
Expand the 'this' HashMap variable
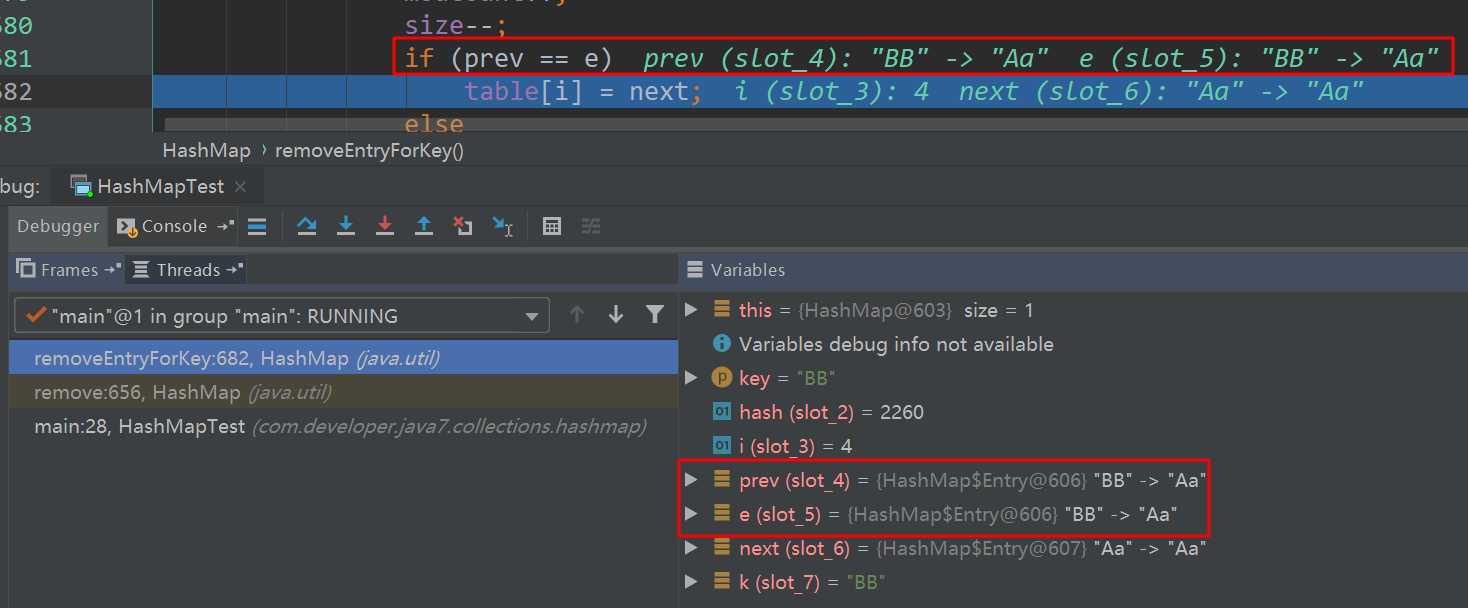pyautogui.click(x=691, y=310)
